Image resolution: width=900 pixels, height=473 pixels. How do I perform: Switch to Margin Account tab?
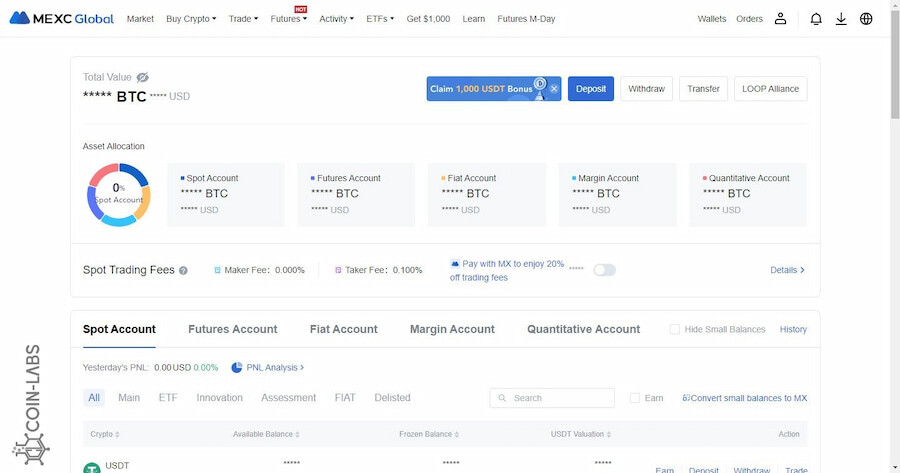pyautogui.click(x=452, y=329)
